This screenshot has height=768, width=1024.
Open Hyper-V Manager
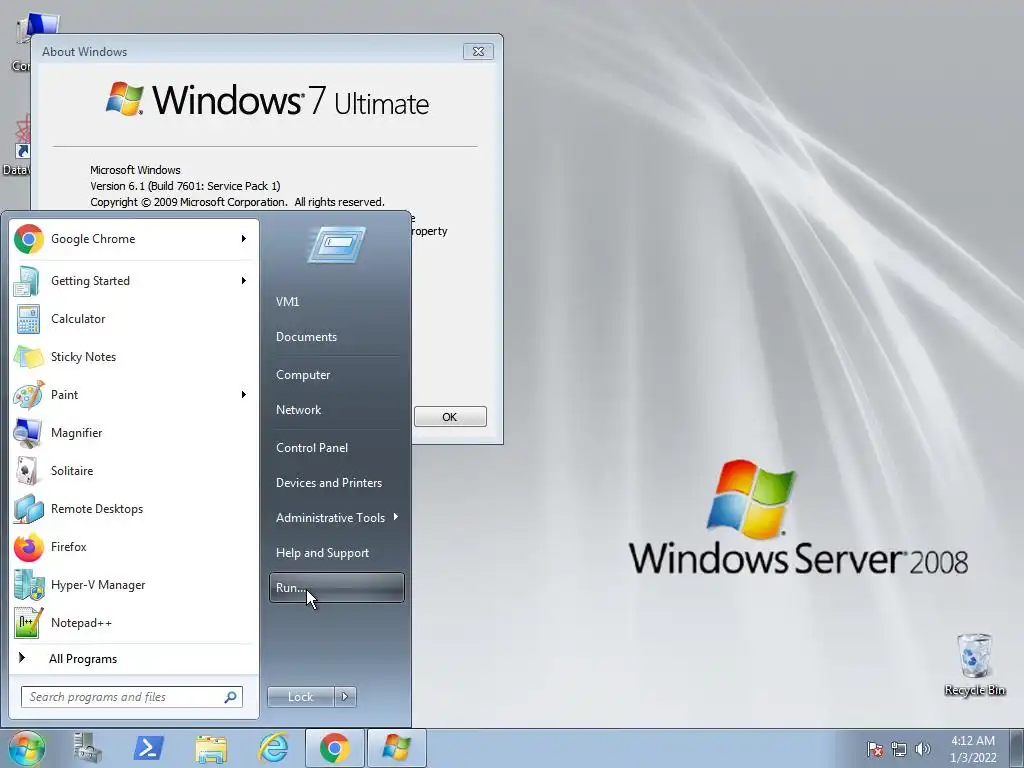(x=134, y=584)
